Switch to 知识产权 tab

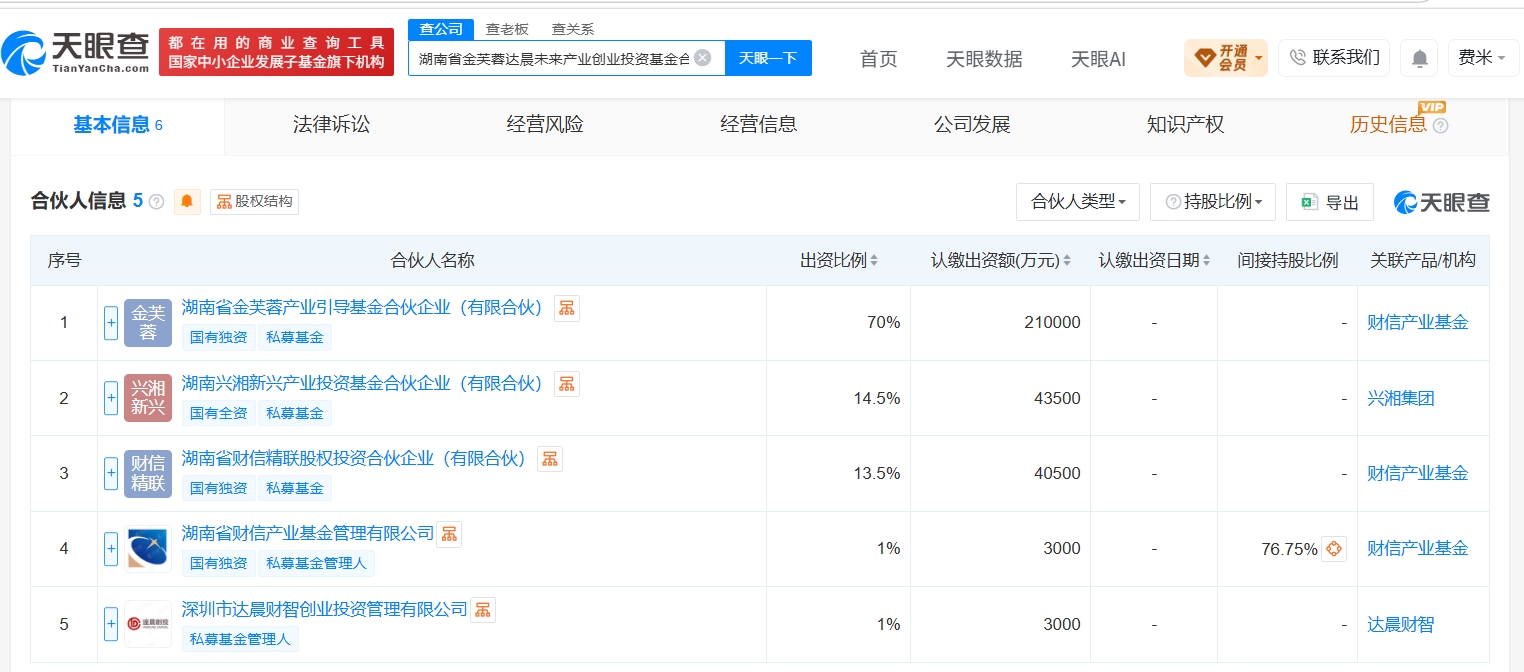[1186, 125]
